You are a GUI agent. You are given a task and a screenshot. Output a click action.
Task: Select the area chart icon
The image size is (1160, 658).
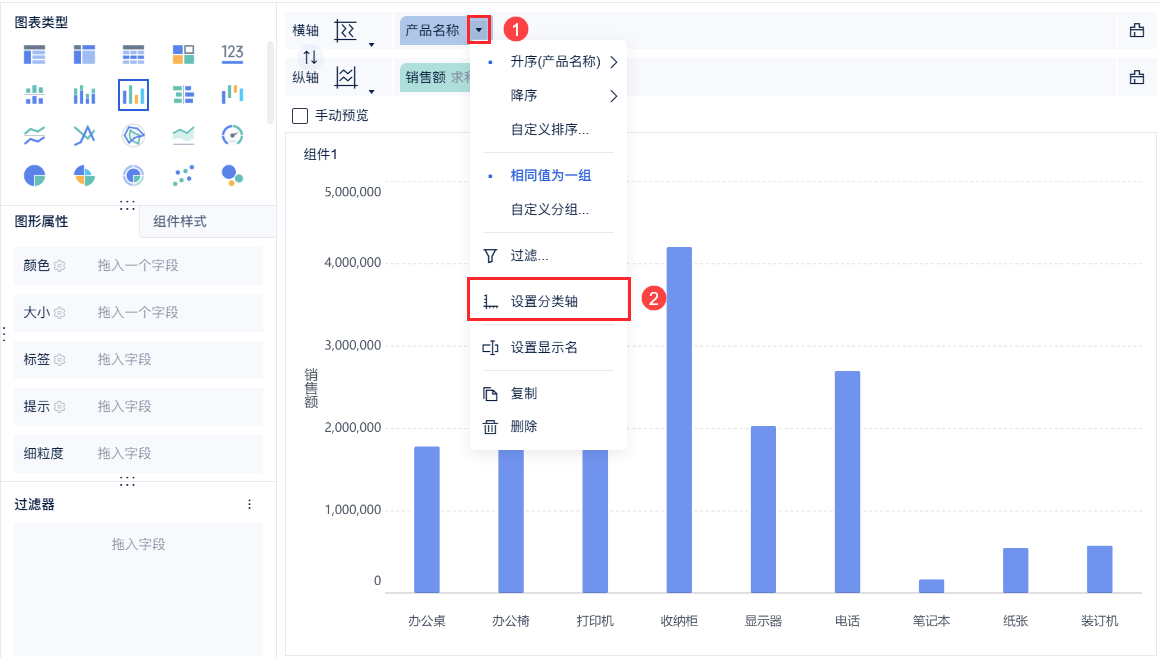click(x=183, y=135)
